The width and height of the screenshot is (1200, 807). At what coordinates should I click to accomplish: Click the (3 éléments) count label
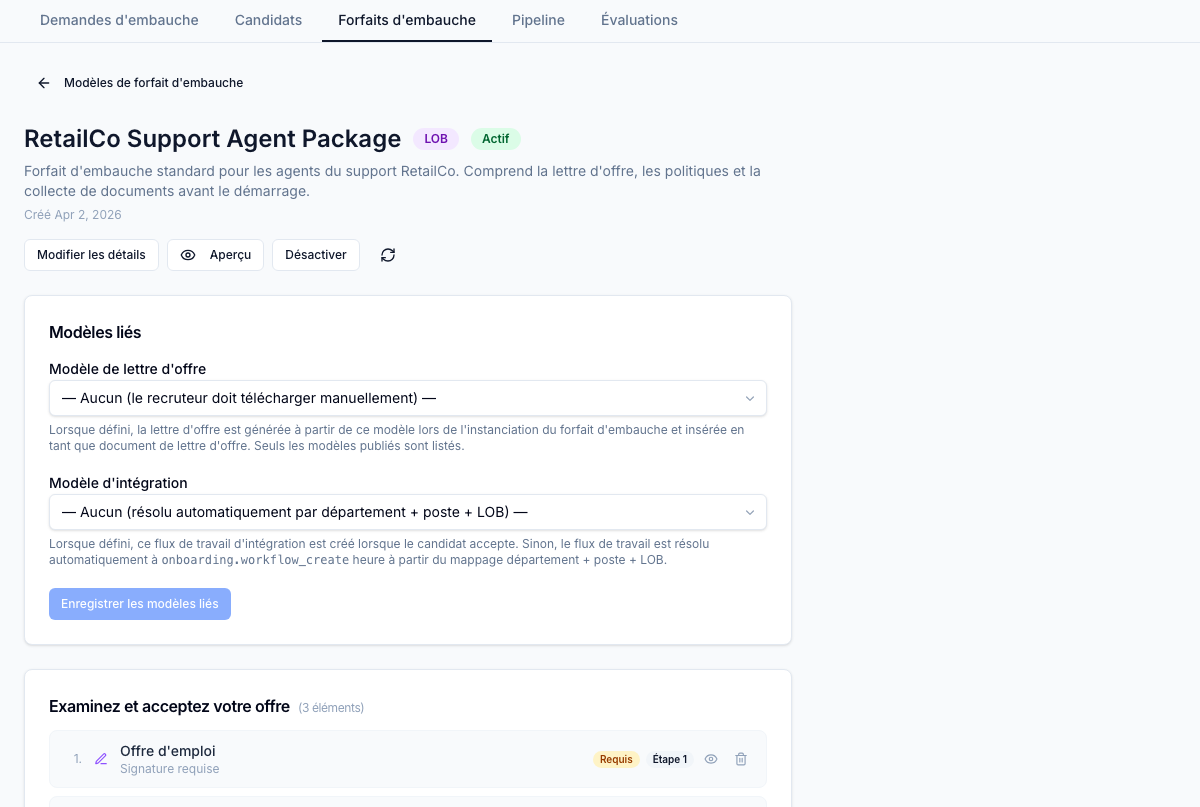click(332, 708)
